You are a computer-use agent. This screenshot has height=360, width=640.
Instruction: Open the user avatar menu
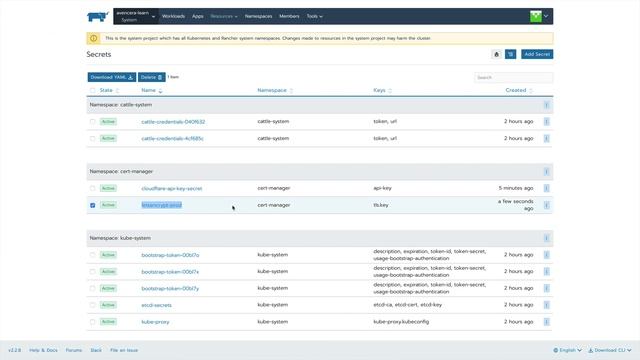[x=539, y=16]
